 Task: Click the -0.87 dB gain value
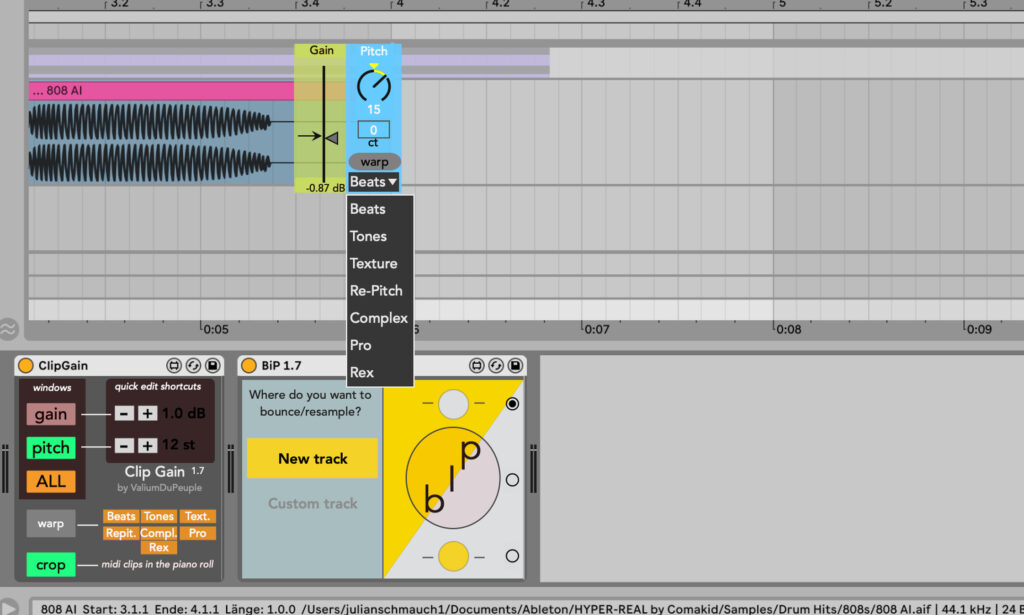click(x=325, y=188)
